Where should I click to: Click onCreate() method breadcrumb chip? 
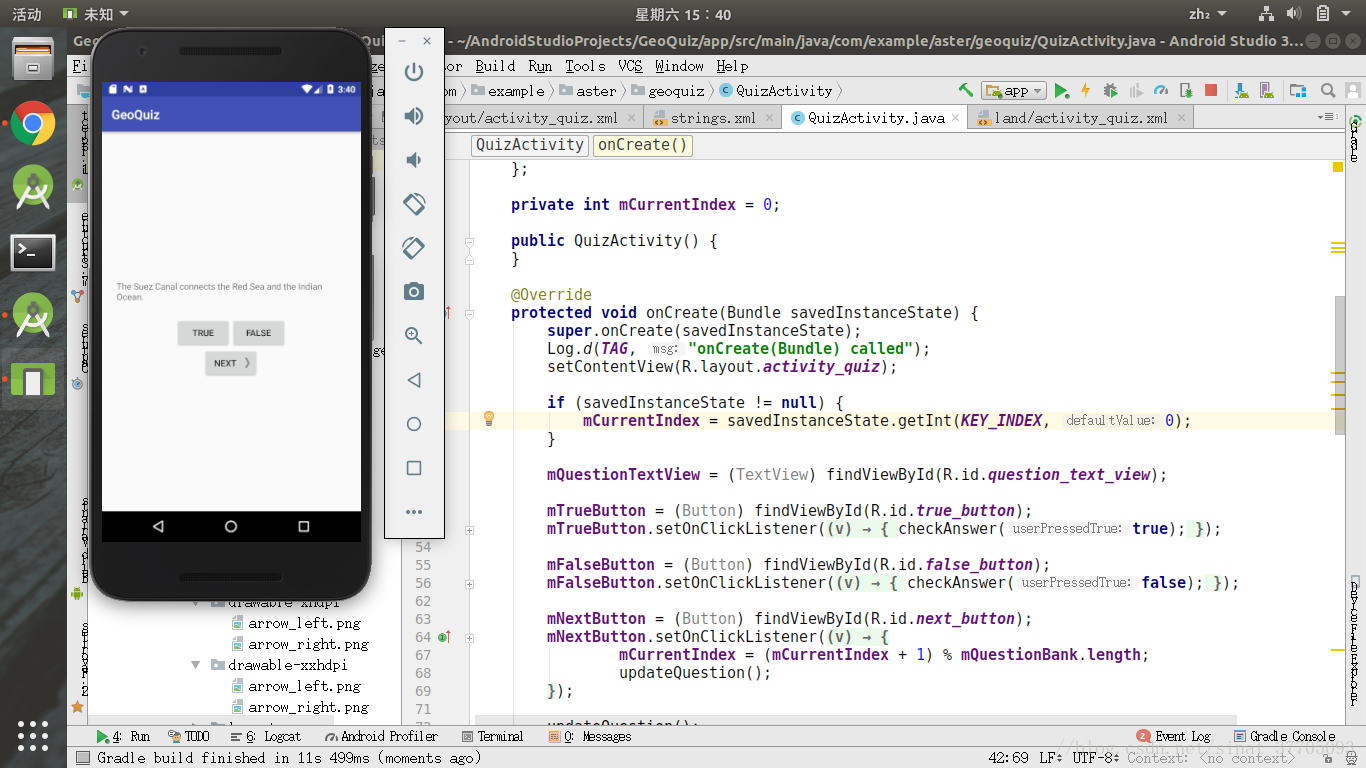(x=643, y=145)
